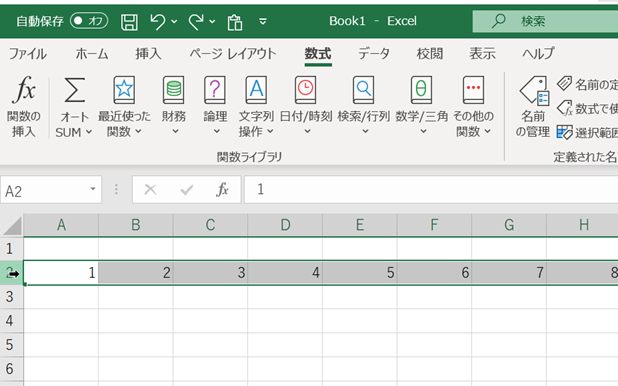Select row 5 header
Image resolution: width=618 pixels, height=386 pixels.
[11, 345]
